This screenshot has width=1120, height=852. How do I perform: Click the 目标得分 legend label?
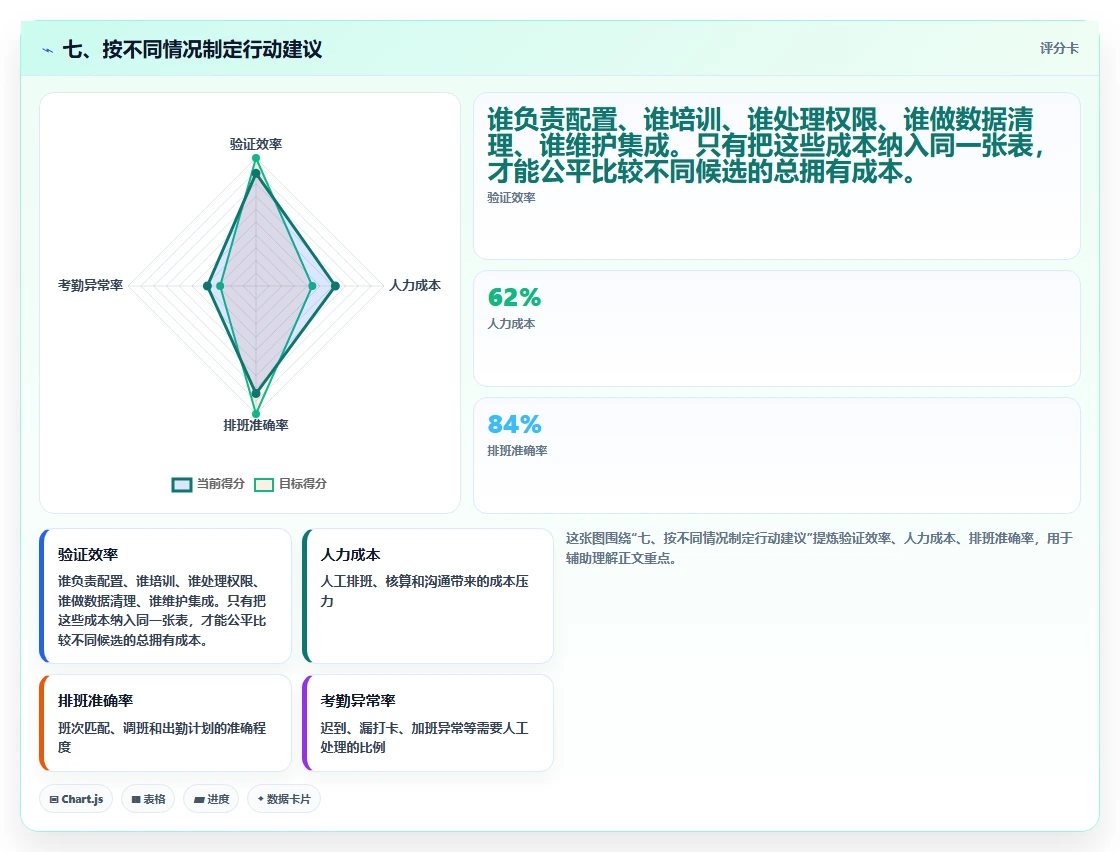click(303, 483)
